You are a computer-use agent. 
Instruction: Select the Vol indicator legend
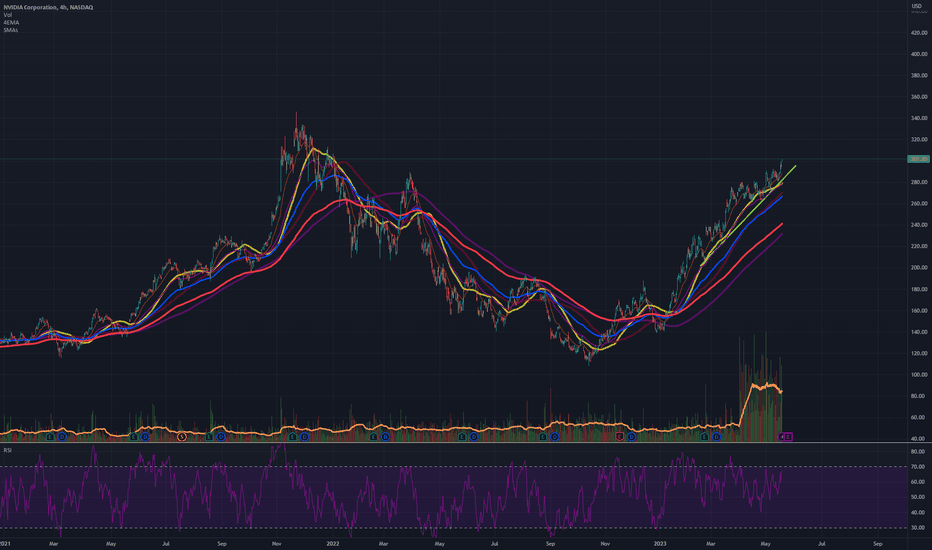(x=8, y=15)
